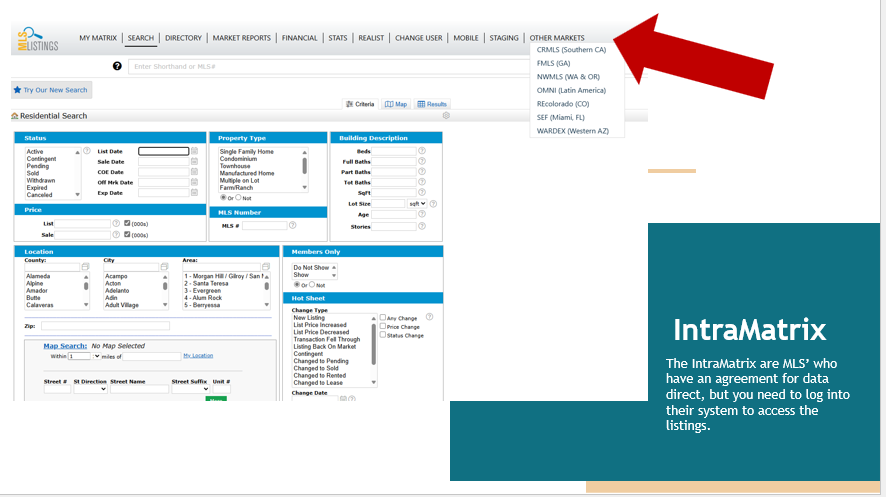Open the St Direction dropdown
886x497 pixels.
tap(90, 389)
